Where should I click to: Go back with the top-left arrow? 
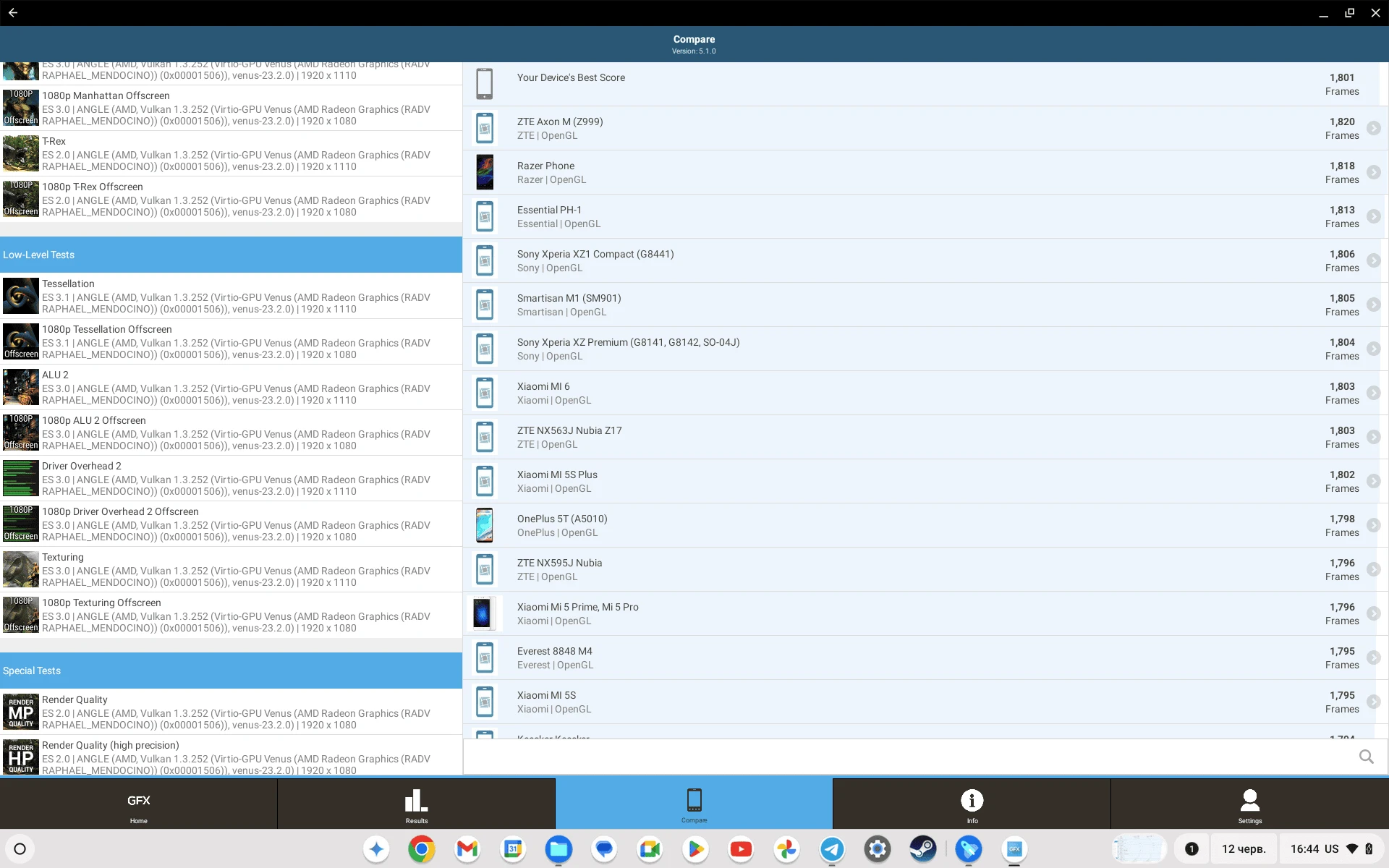(x=13, y=13)
